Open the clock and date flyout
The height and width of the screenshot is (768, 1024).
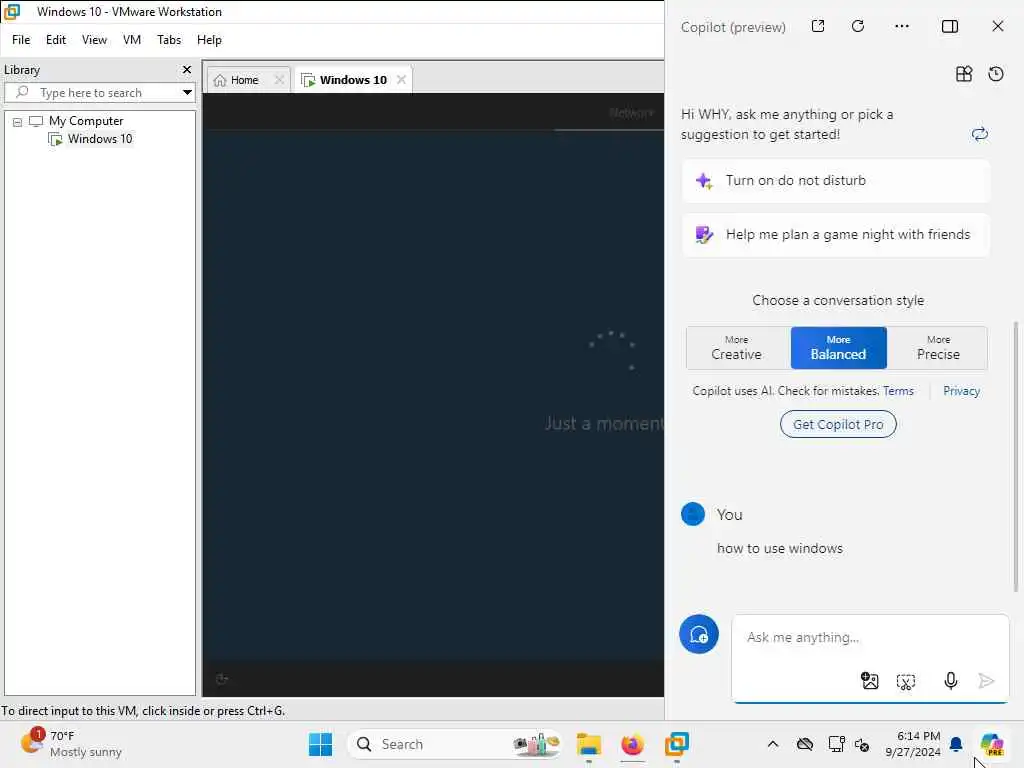(x=913, y=744)
